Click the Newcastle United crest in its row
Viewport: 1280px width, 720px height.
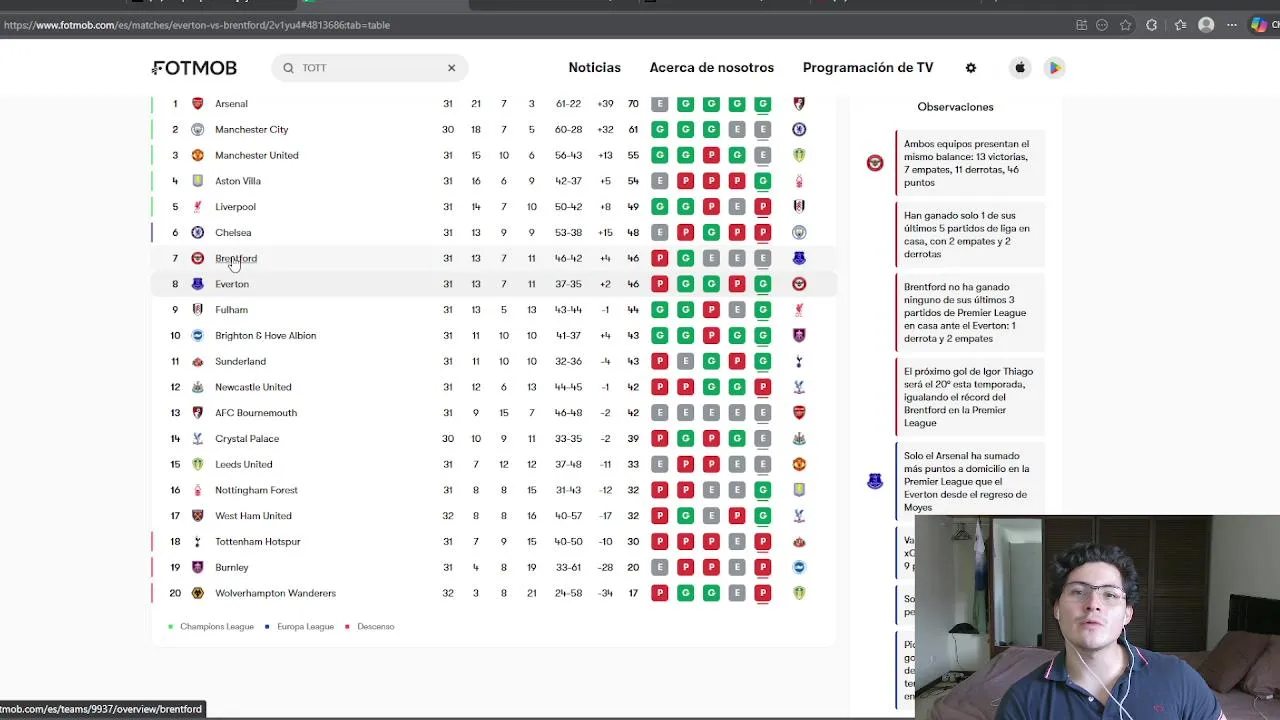[197, 387]
